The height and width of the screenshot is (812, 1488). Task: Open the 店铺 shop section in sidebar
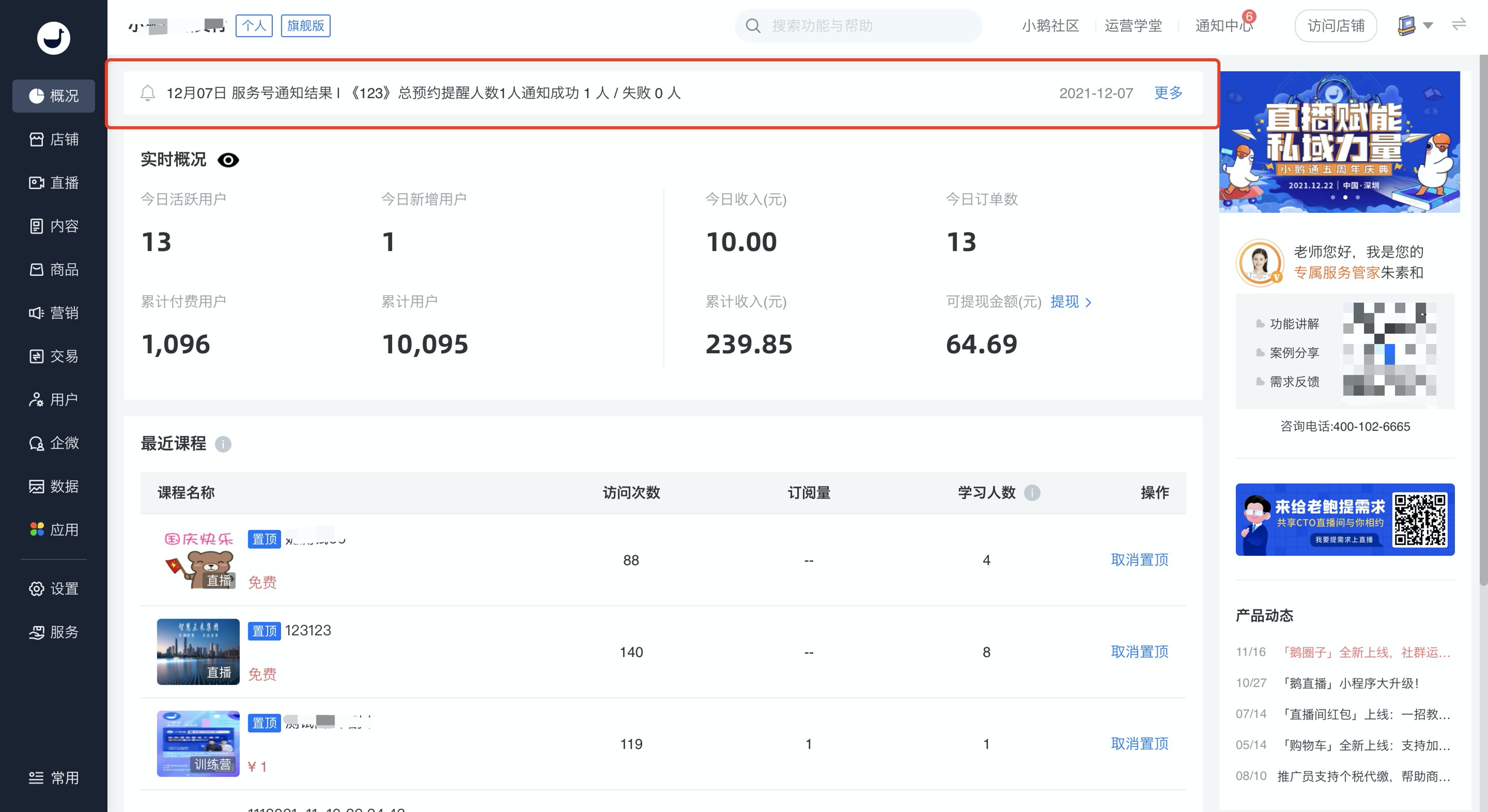click(x=54, y=139)
